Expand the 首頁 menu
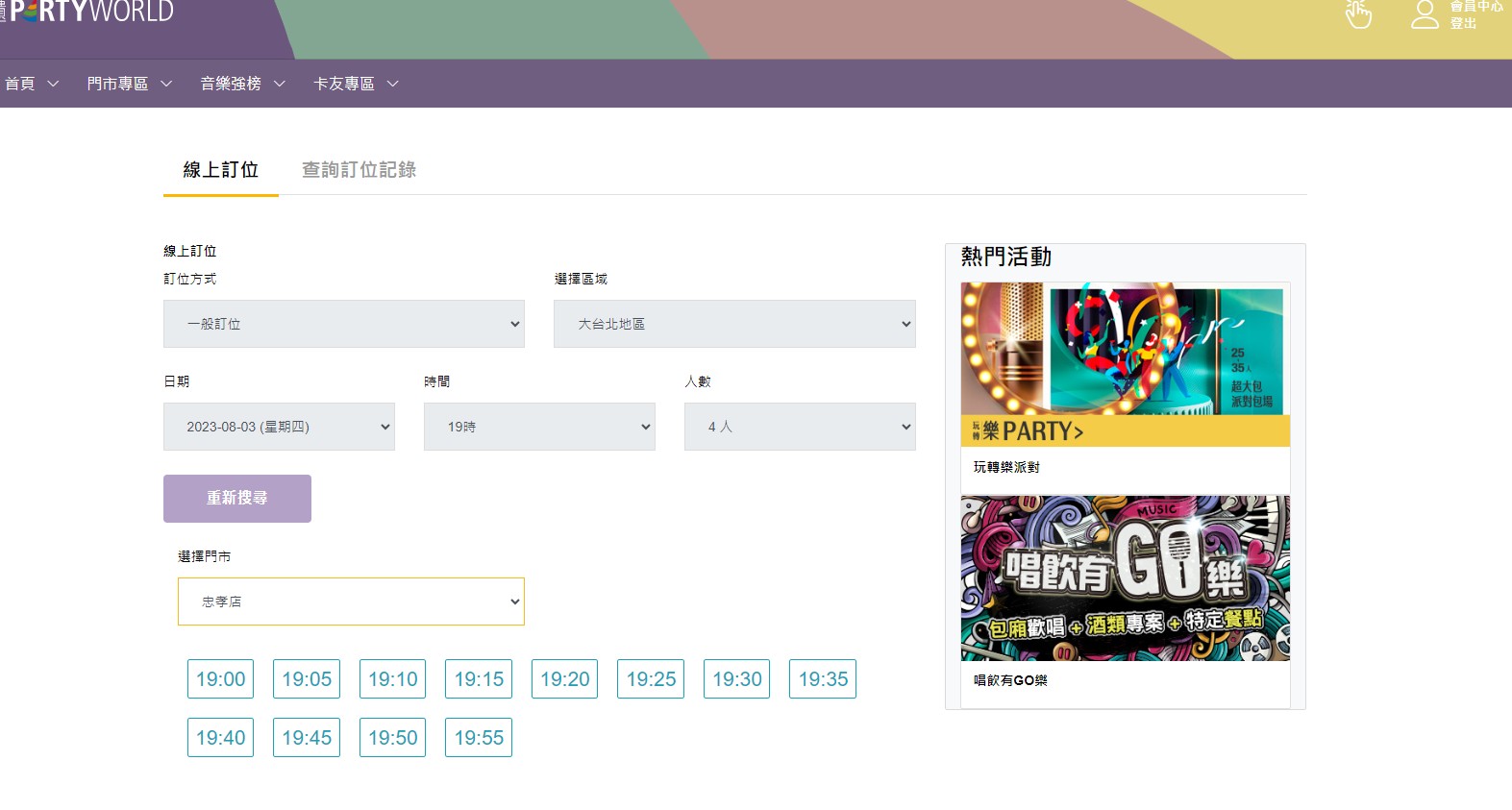This screenshot has width=1512, height=810. pos(32,84)
